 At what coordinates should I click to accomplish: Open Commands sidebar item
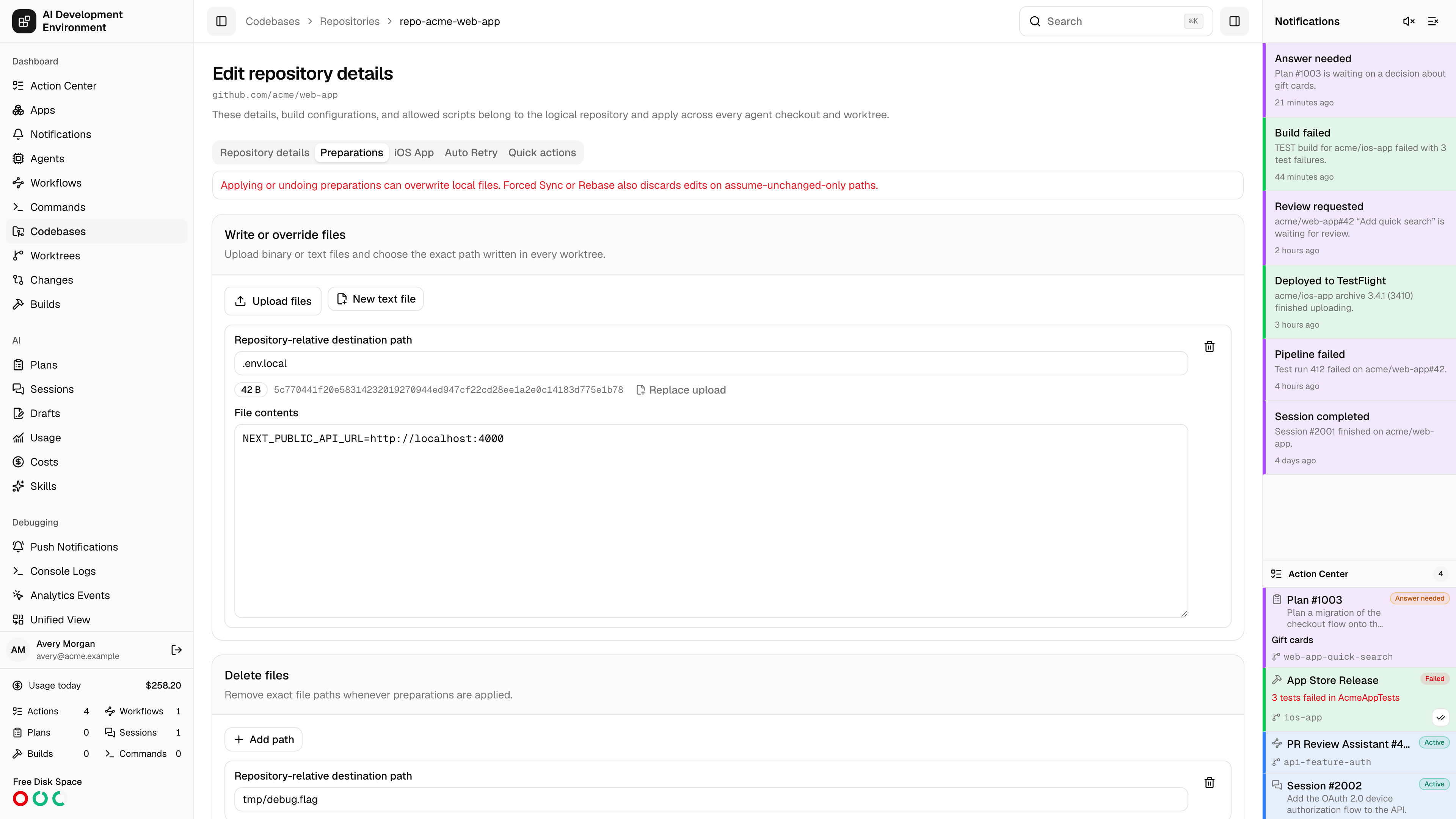97,207
